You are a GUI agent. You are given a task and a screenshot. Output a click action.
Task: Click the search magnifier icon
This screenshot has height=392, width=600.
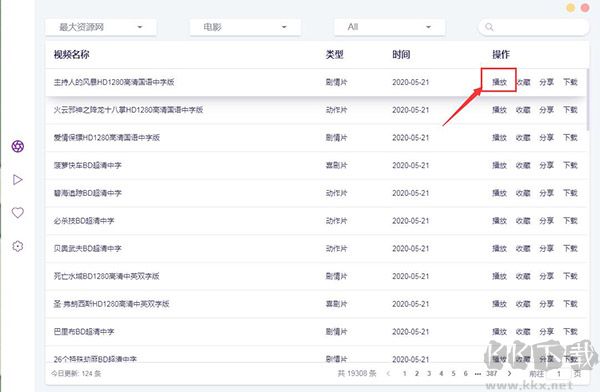pos(489,27)
